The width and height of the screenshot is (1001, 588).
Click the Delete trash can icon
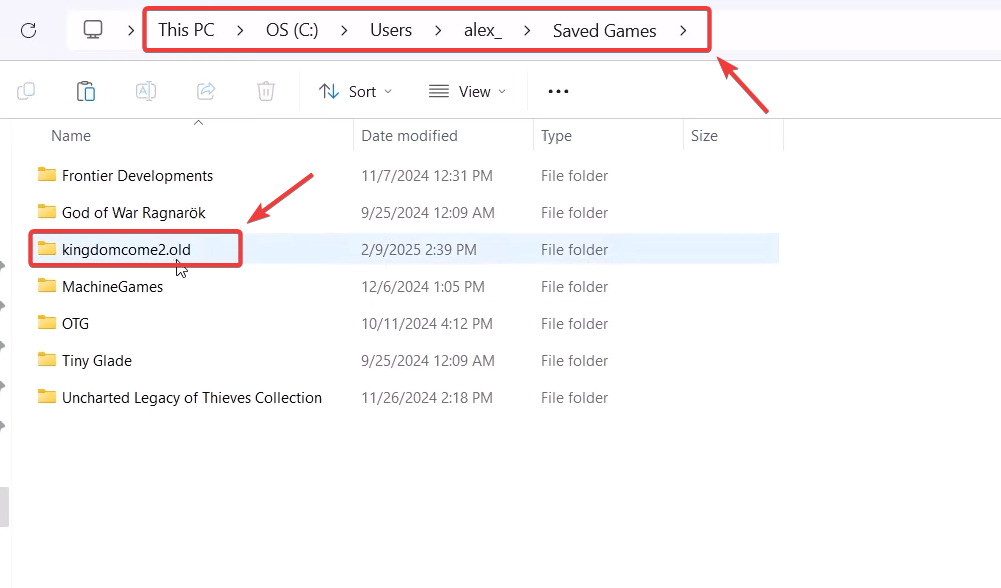(x=266, y=91)
